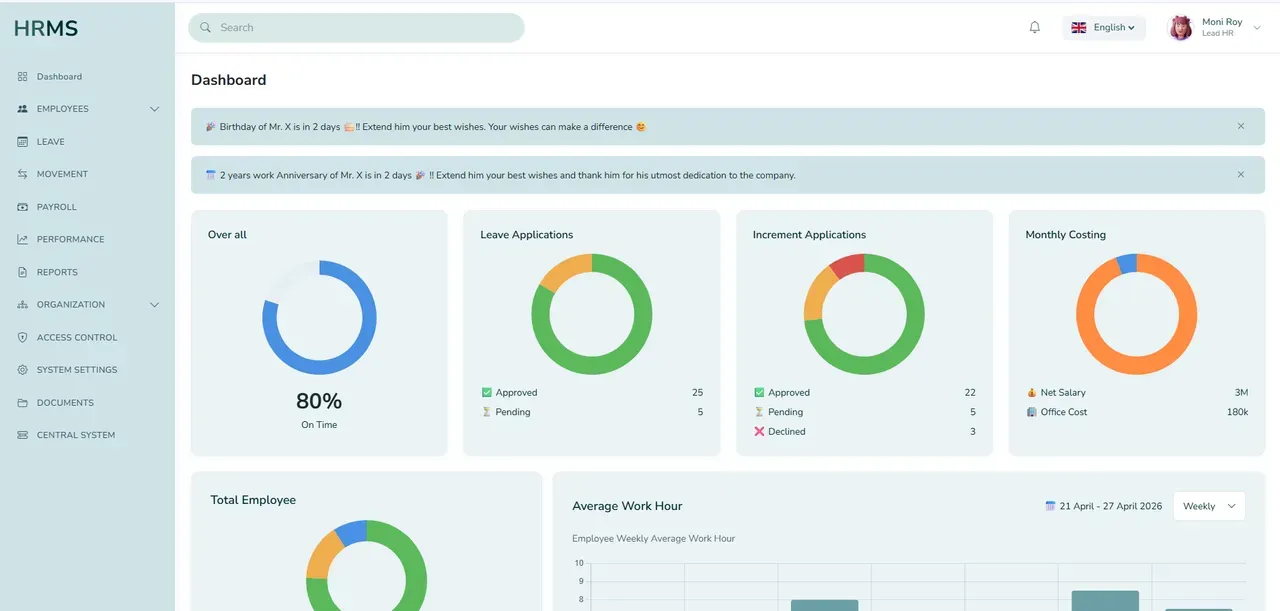The image size is (1280, 611).
Task: Click the magnifier icon in search bar
Action: [x=205, y=28]
